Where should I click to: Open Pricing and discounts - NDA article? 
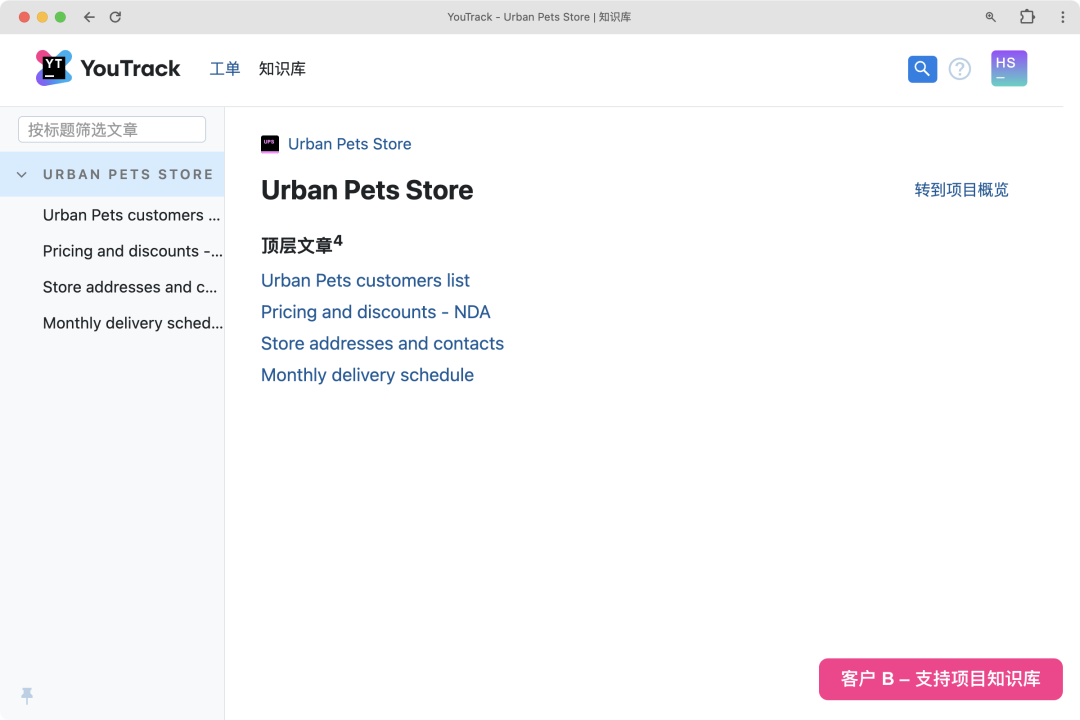375,312
